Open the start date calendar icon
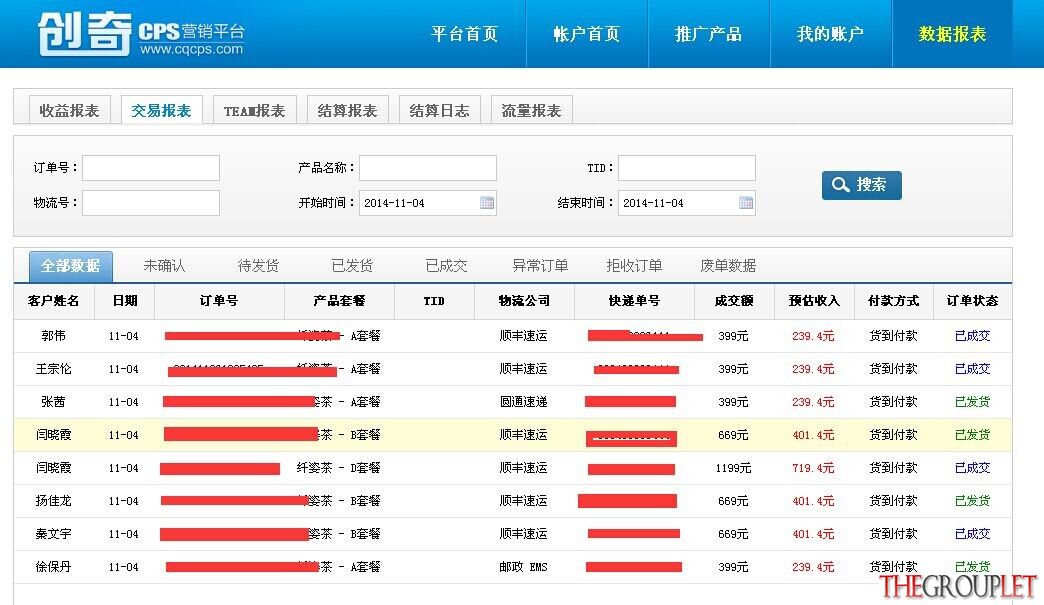The width and height of the screenshot is (1044, 605). [487, 203]
